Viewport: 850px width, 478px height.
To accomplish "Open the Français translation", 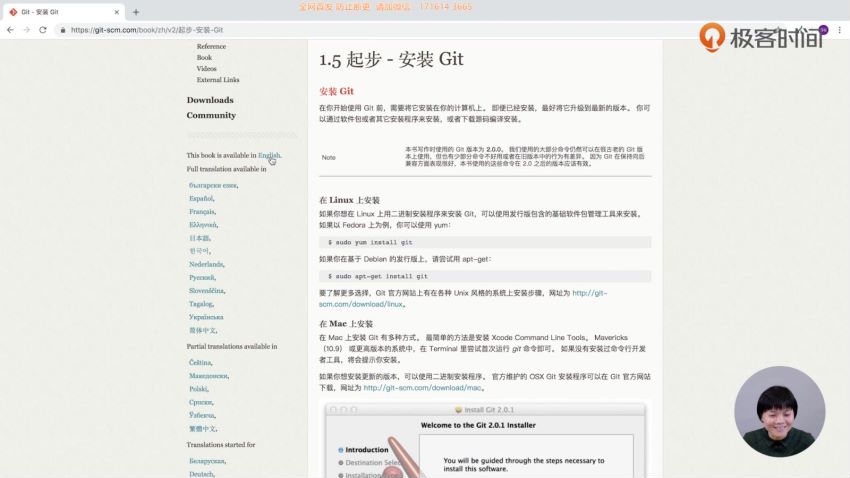I will [x=202, y=212].
